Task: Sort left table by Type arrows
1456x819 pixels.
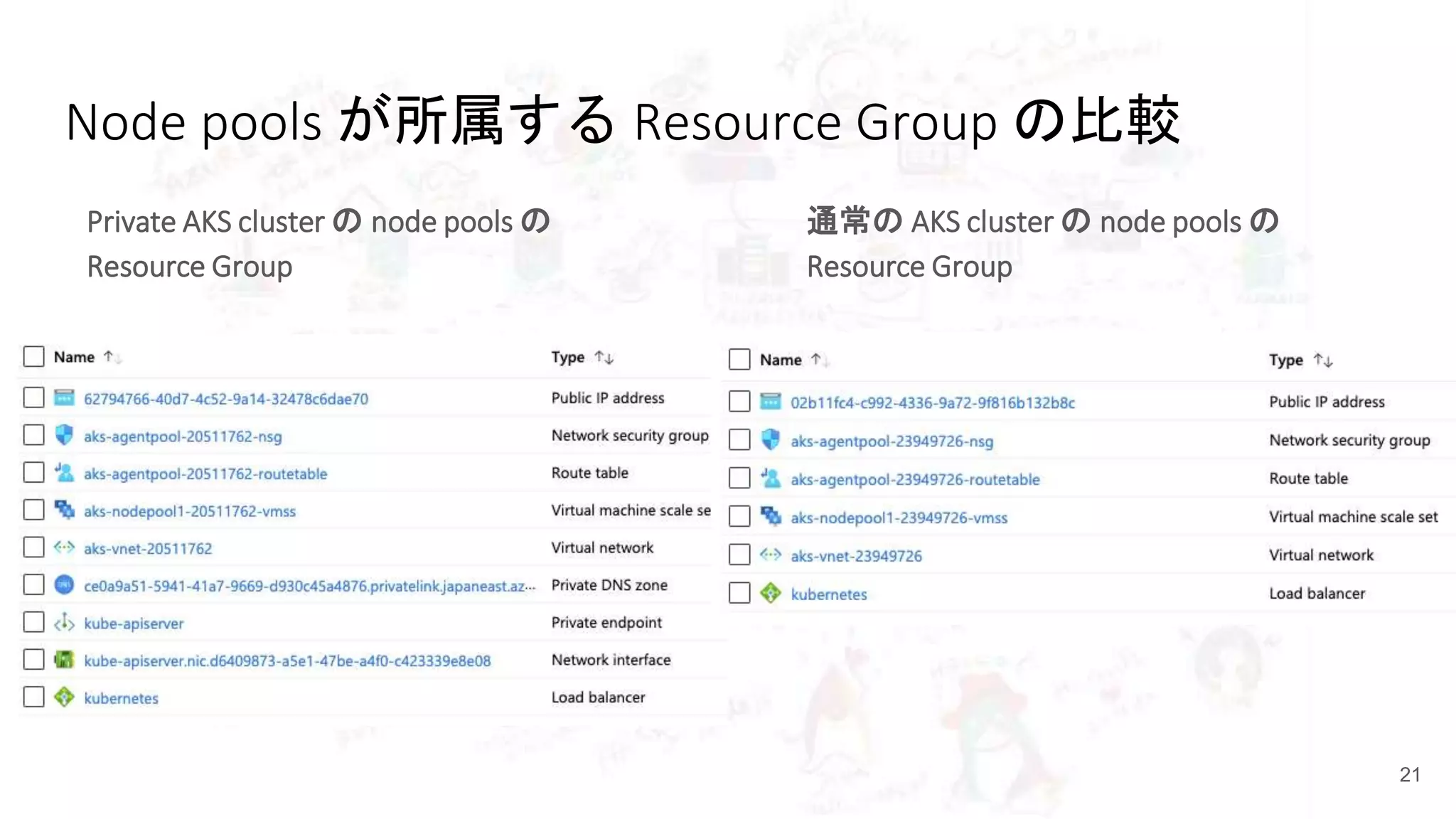Action: tap(604, 357)
